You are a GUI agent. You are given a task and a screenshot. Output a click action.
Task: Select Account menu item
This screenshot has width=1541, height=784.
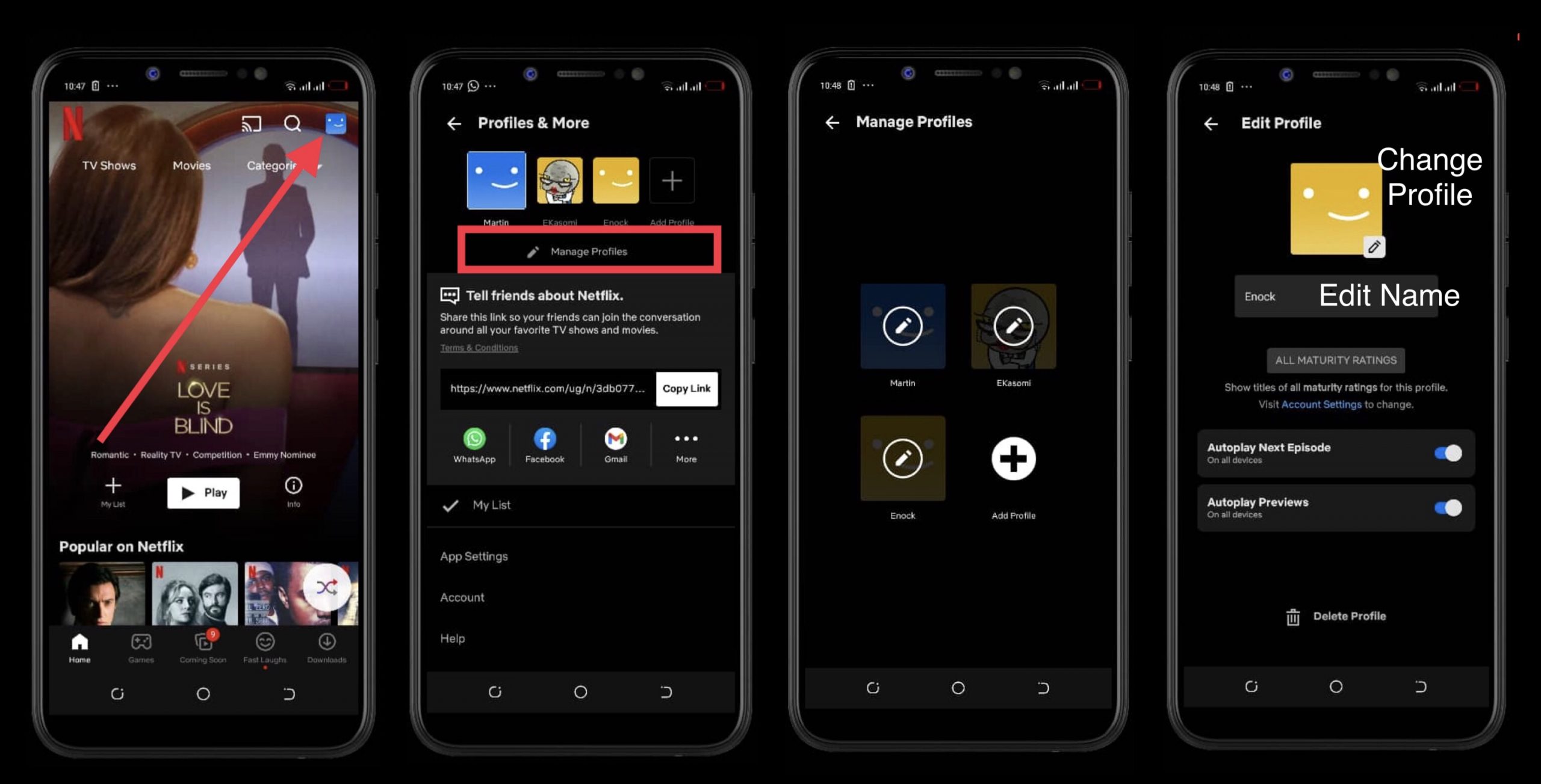click(x=462, y=597)
